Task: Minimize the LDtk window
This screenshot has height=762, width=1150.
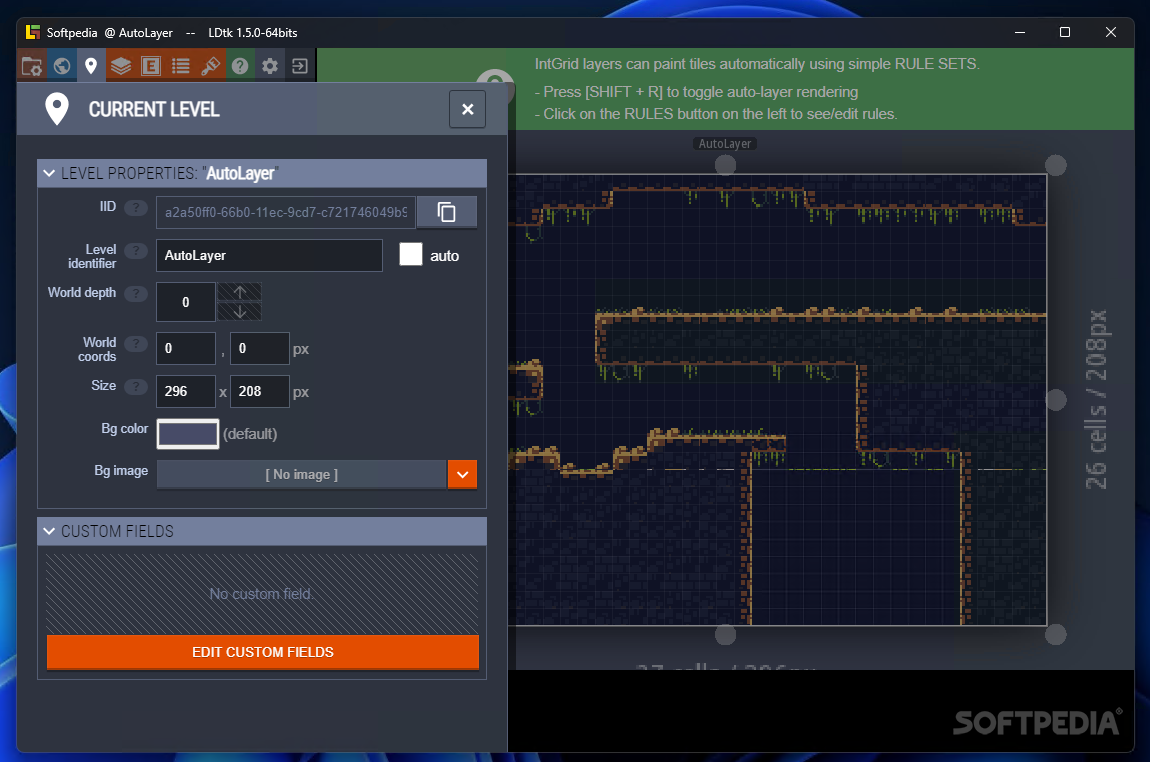Action: 1019,32
